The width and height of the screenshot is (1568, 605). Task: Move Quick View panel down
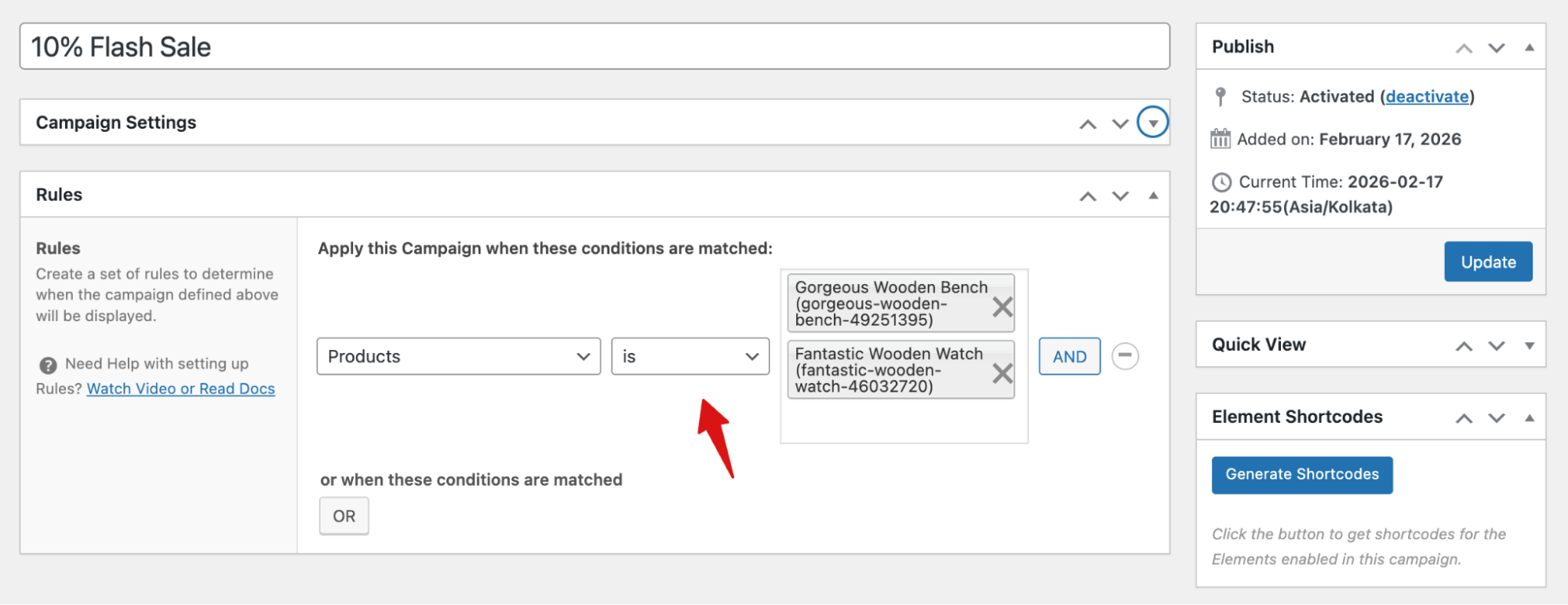click(x=1497, y=346)
